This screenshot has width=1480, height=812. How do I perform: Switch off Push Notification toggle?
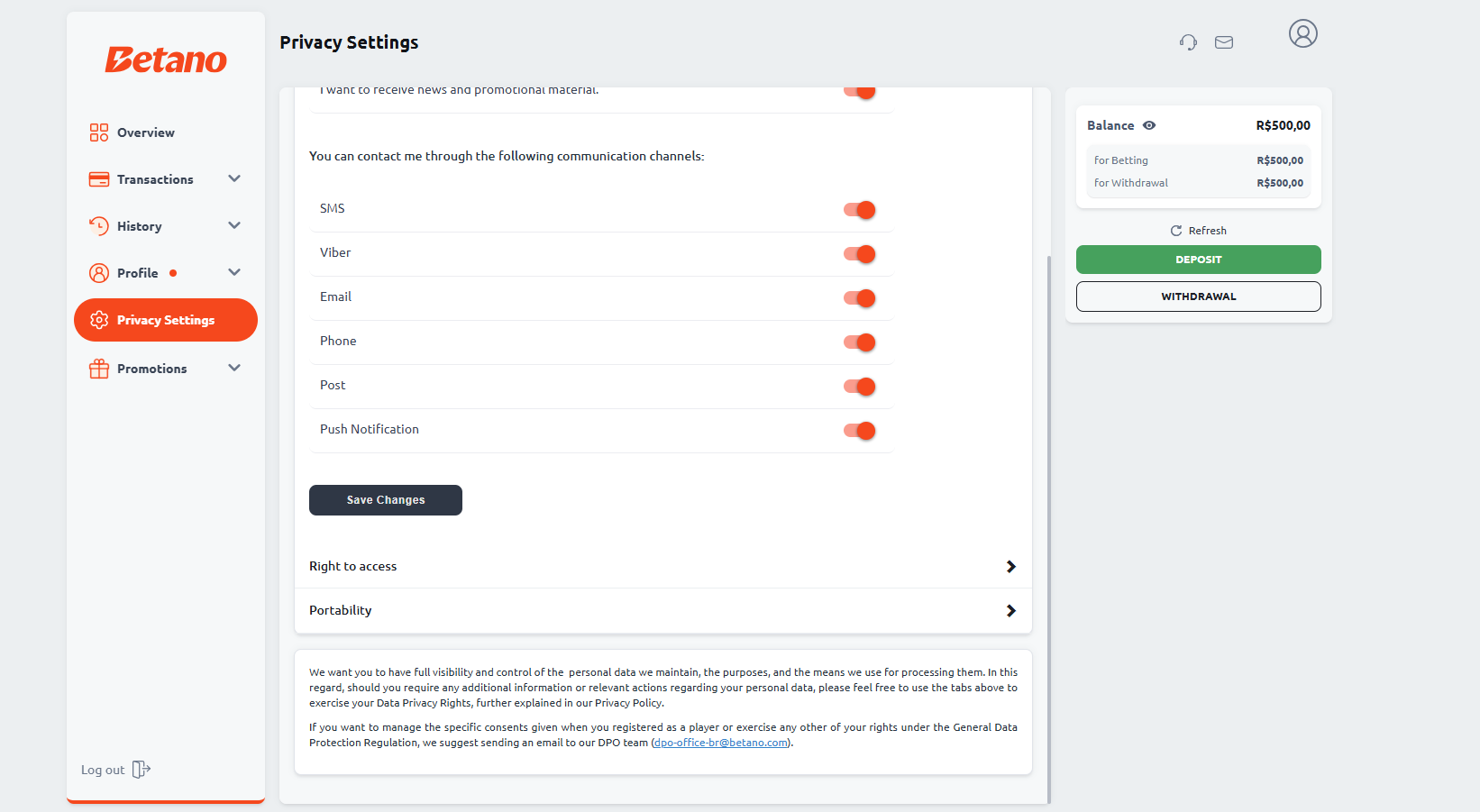pyautogui.click(x=859, y=431)
